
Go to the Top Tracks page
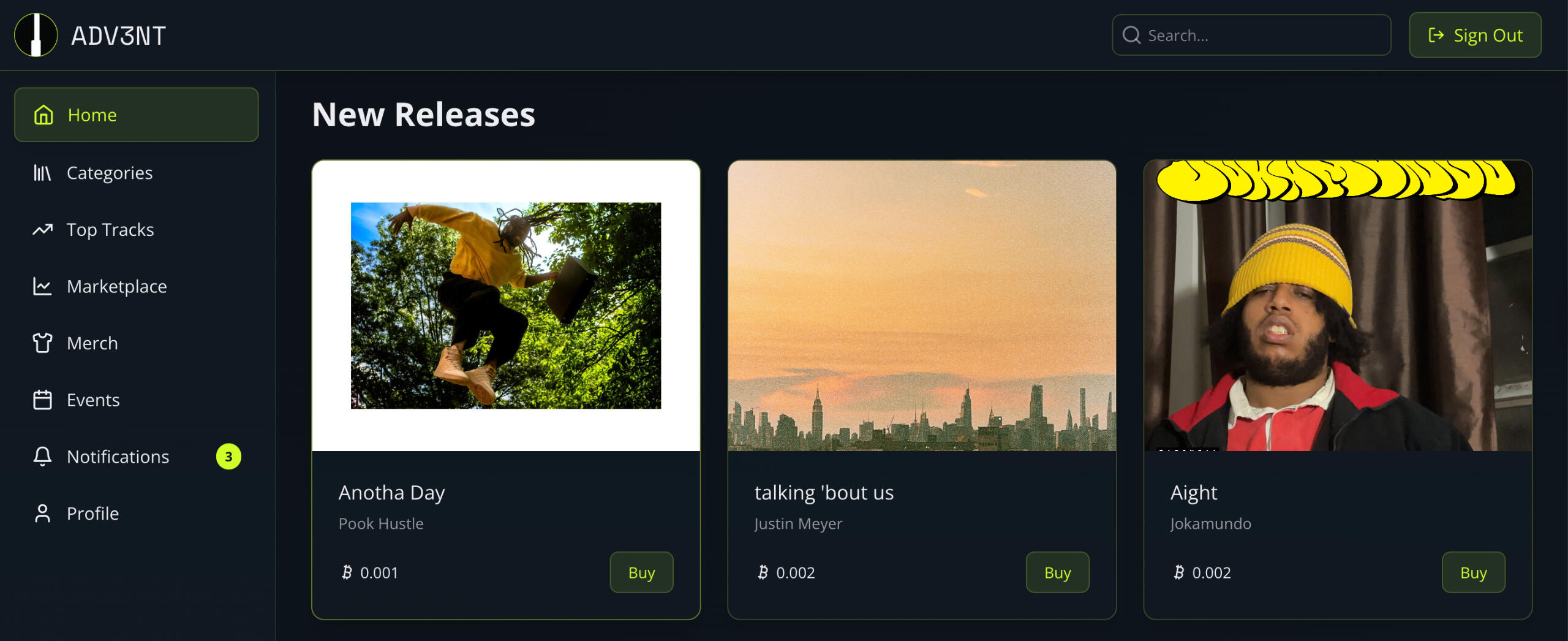point(137,230)
